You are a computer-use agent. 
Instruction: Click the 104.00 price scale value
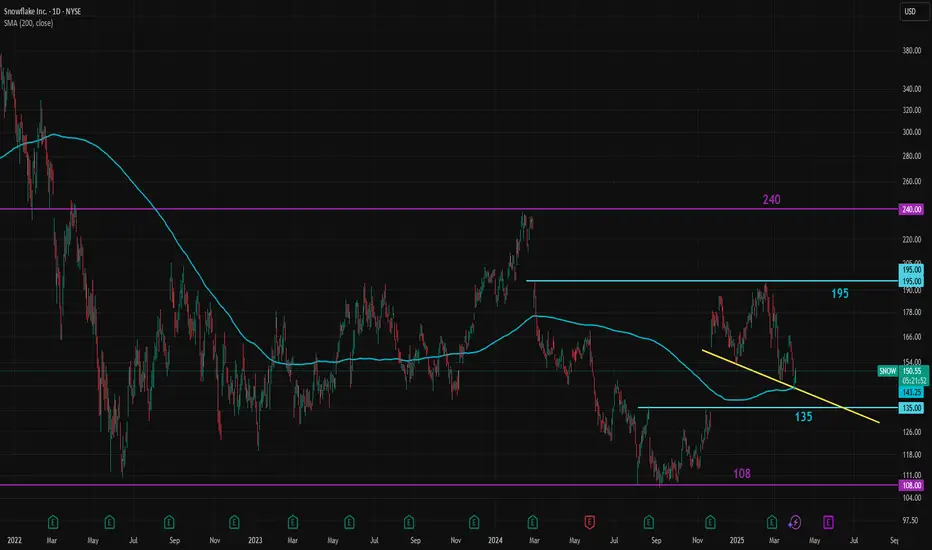point(912,498)
